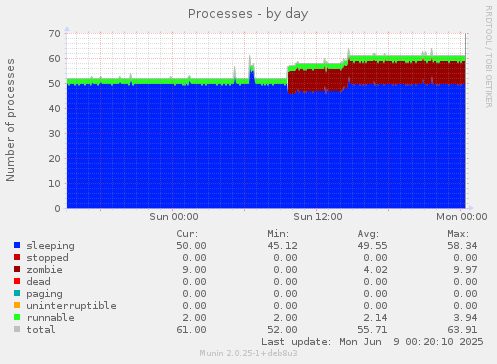Click the gray total legend swatch
This screenshot has height=364, width=497.
[x=17, y=329]
